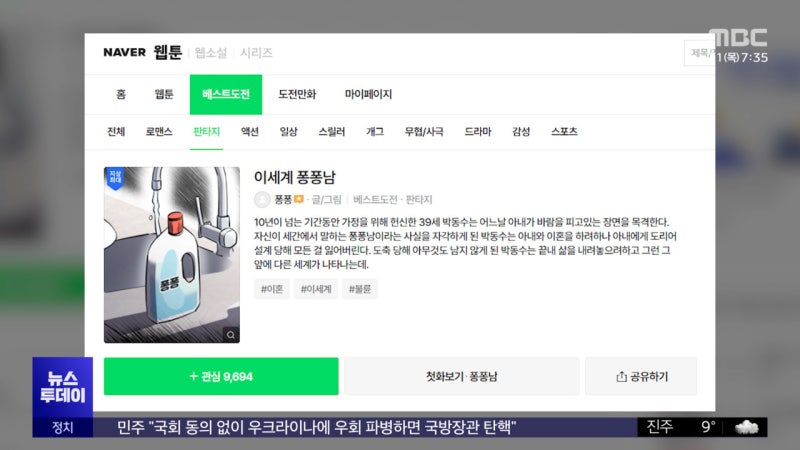Click the #이세계 hashtag
The image size is (800, 450).
click(316, 289)
